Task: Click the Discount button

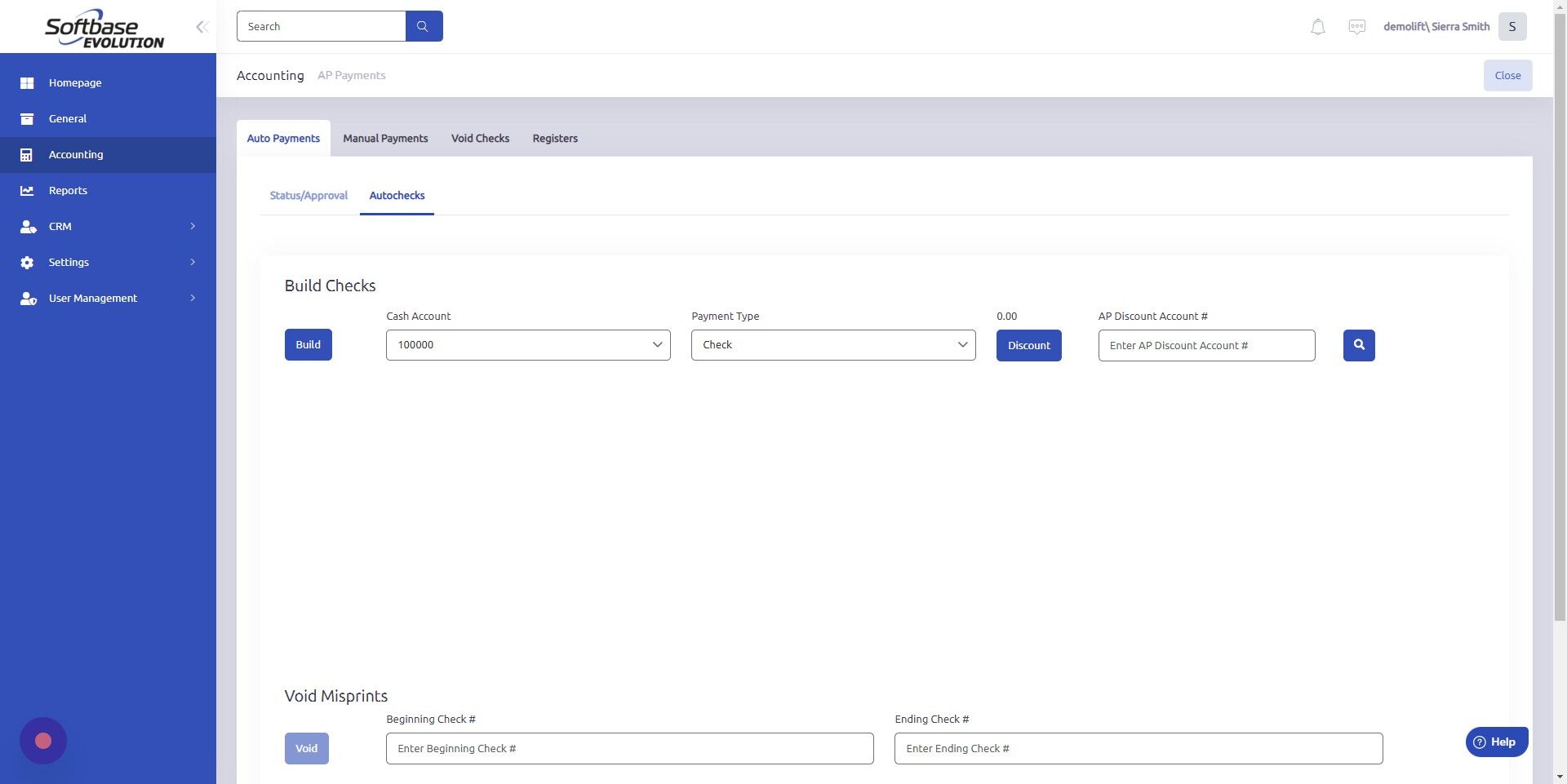Action: (x=1028, y=345)
